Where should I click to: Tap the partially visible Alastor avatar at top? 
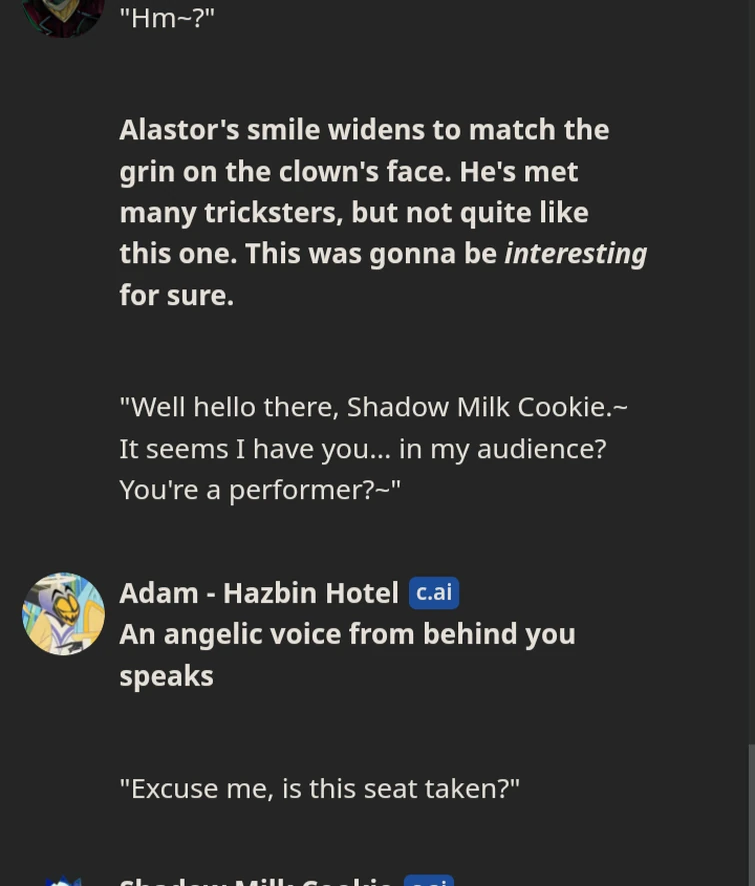click(x=63, y=15)
